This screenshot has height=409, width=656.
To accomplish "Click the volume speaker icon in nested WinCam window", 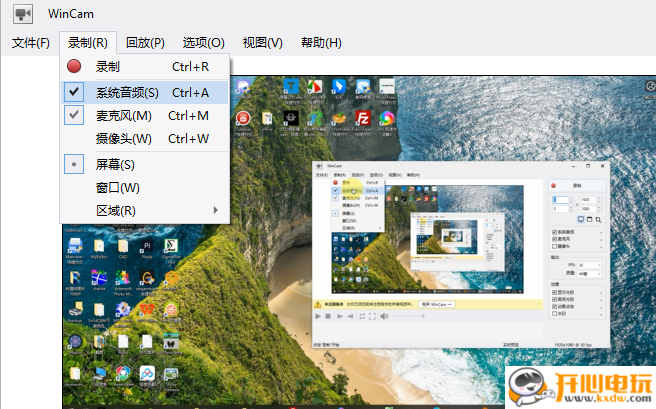I will tap(384, 316).
